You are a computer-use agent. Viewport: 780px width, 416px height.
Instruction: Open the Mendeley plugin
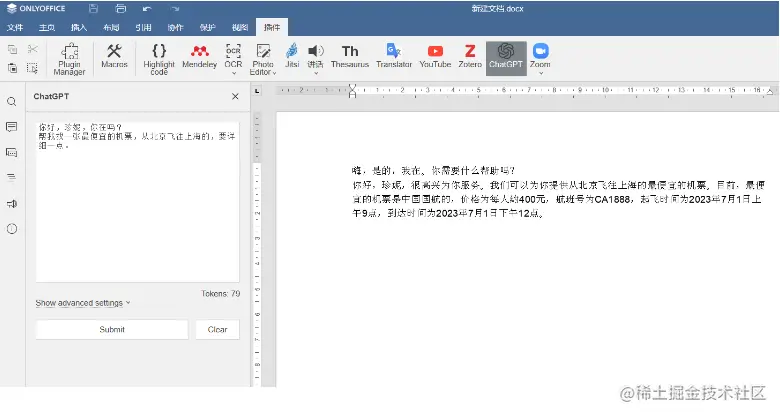point(199,55)
